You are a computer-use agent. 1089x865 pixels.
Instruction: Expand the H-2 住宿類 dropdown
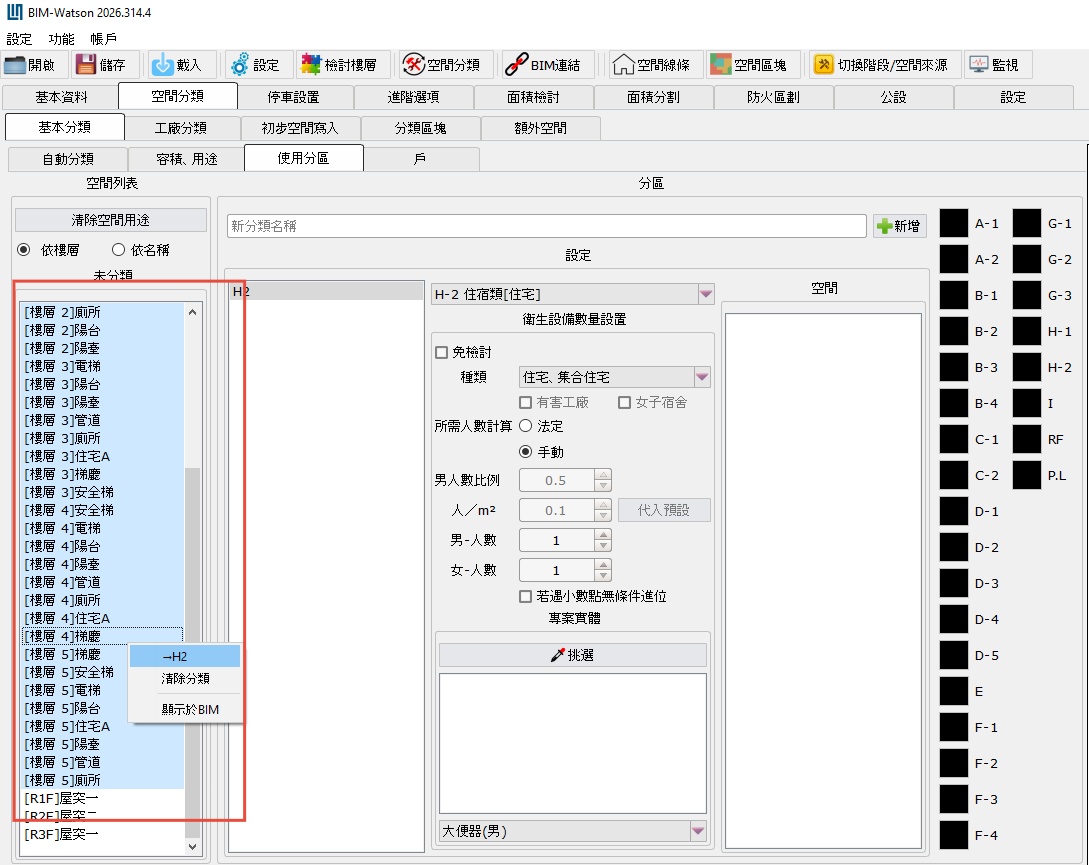[x=706, y=294]
